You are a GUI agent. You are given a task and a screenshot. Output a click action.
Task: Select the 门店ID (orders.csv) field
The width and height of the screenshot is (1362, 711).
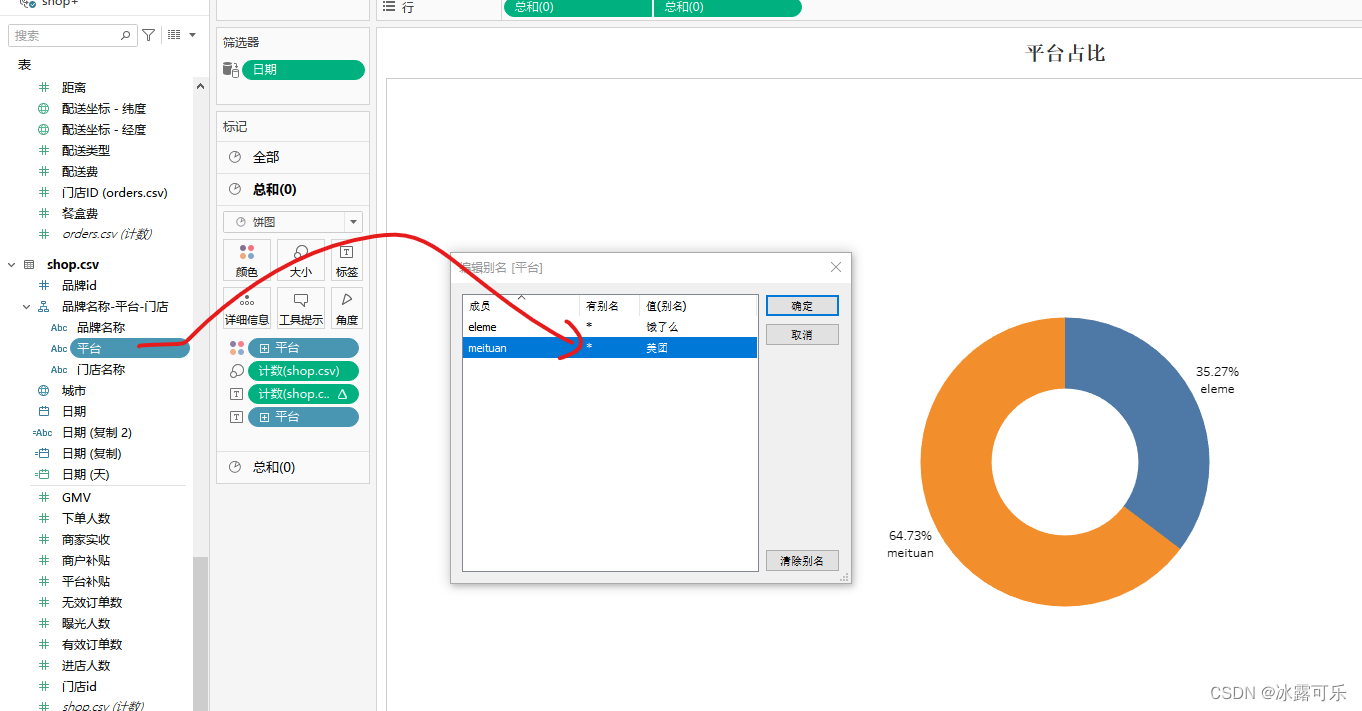coord(114,192)
